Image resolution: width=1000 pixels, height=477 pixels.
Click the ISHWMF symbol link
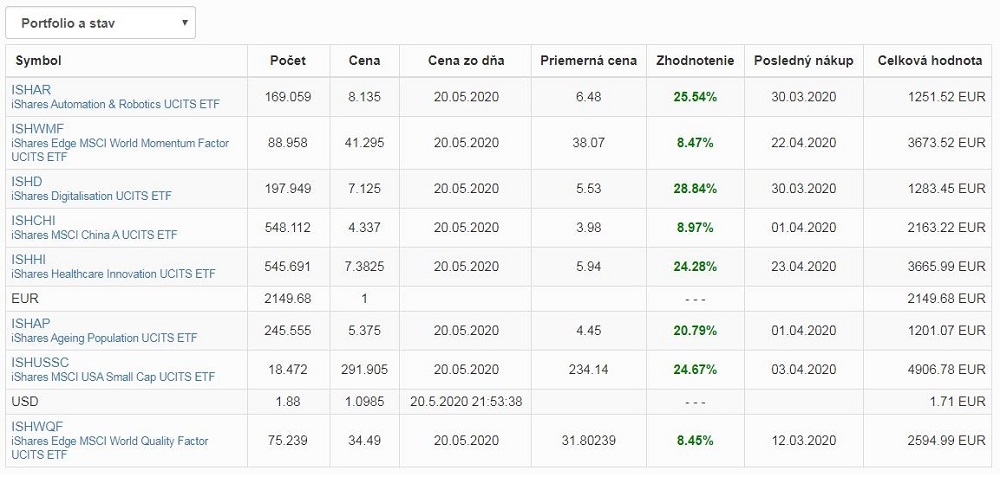(37, 128)
